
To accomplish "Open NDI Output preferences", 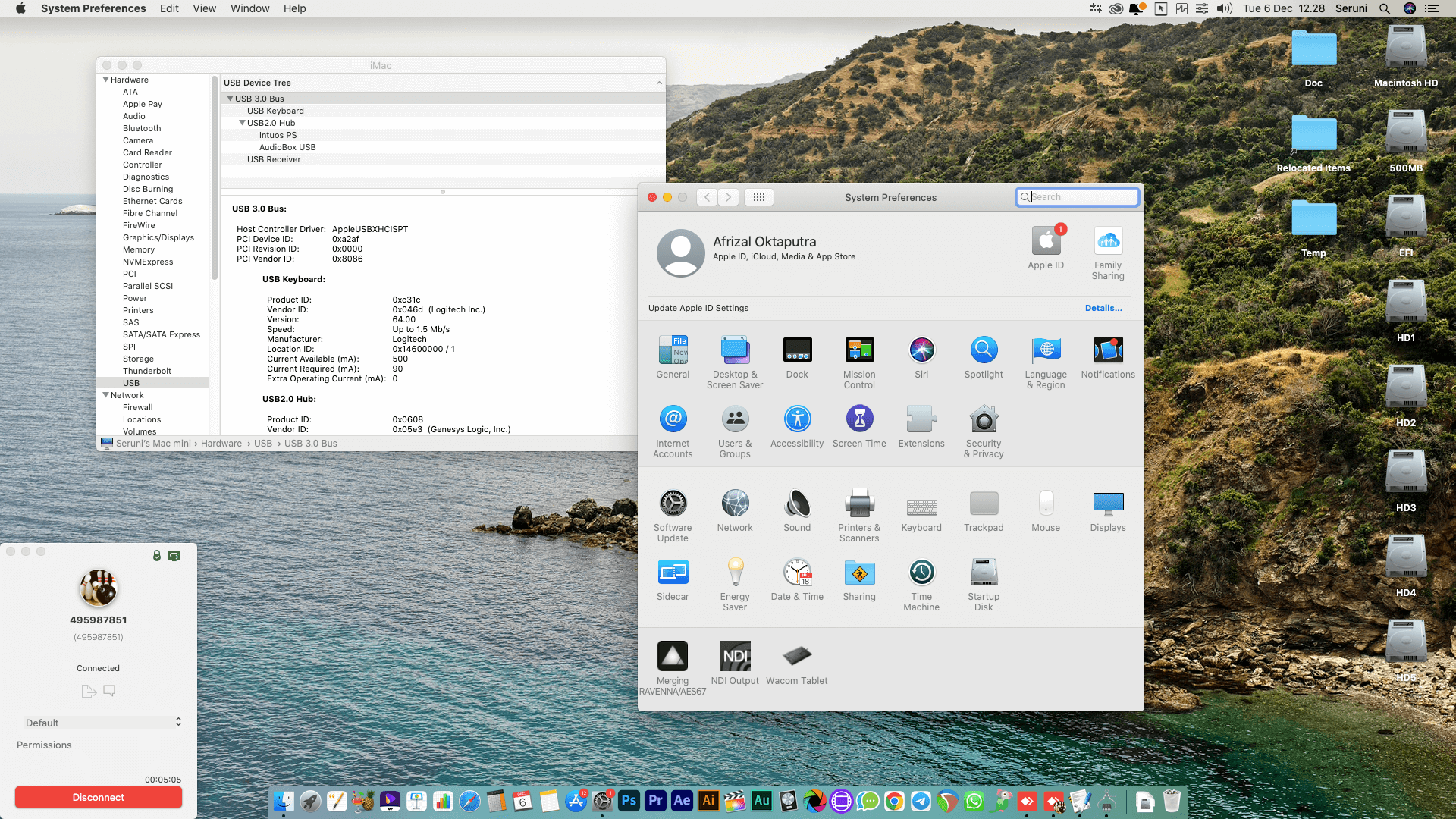I will [734, 657].
